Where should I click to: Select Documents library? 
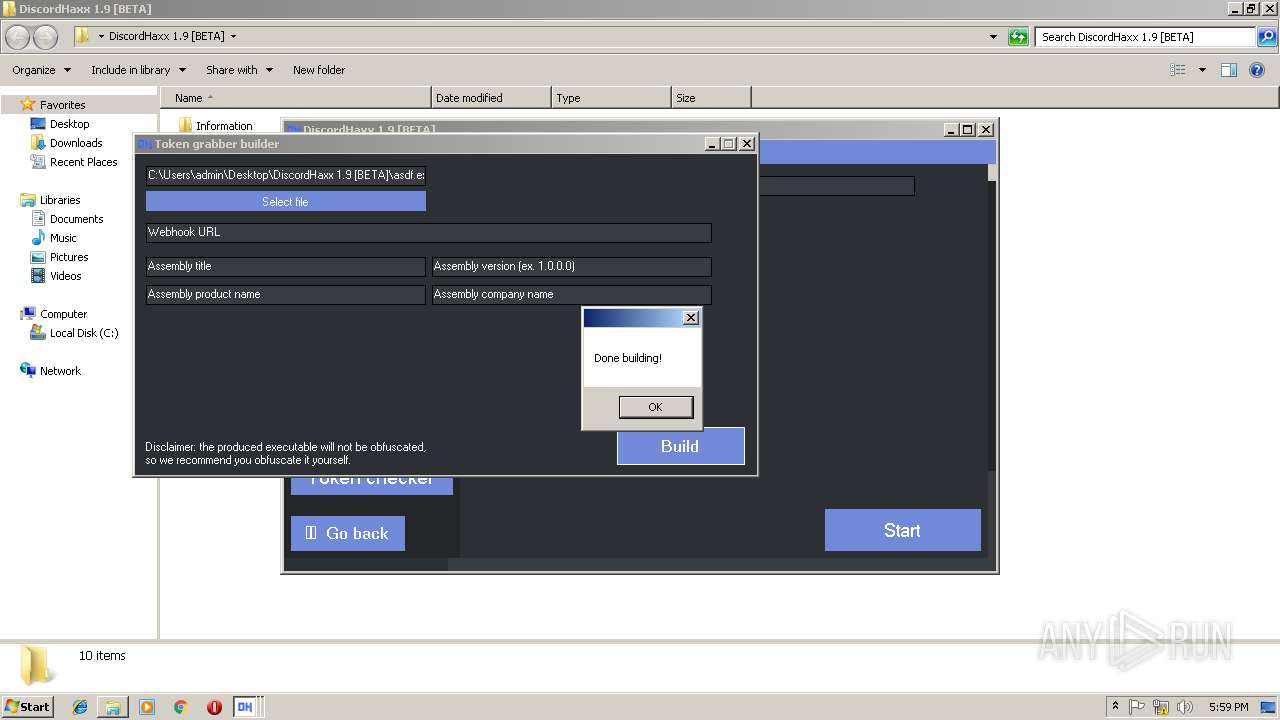tap(76, 219)
